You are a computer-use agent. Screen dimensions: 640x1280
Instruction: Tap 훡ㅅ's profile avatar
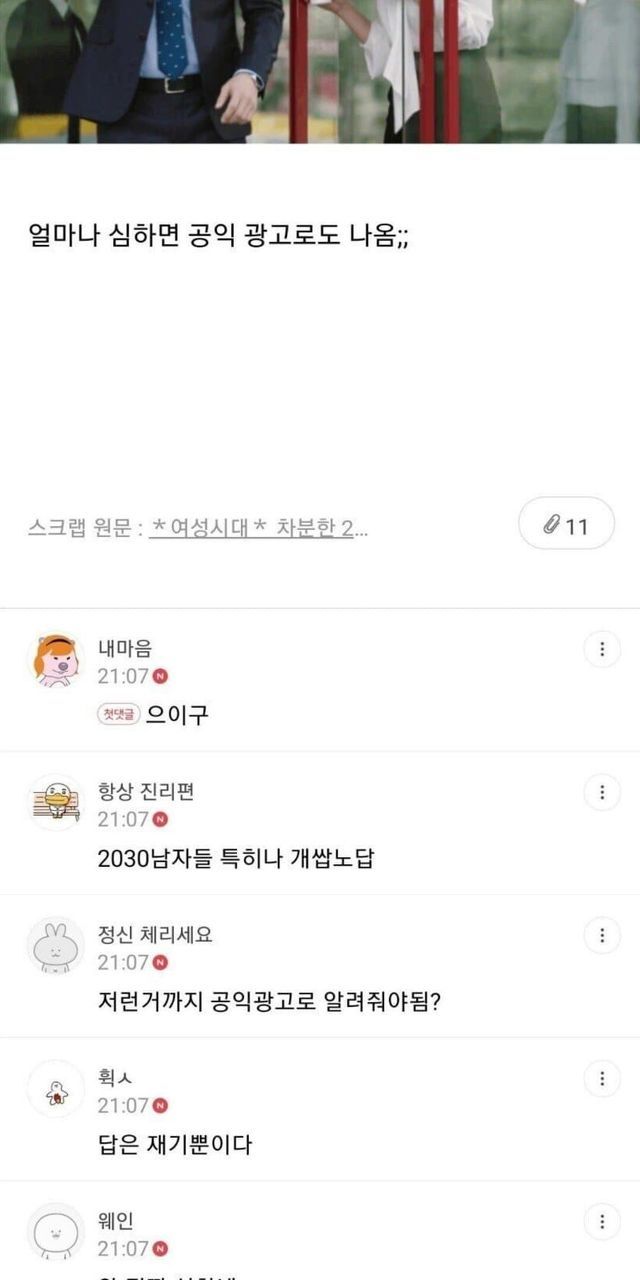(56, 1088)
